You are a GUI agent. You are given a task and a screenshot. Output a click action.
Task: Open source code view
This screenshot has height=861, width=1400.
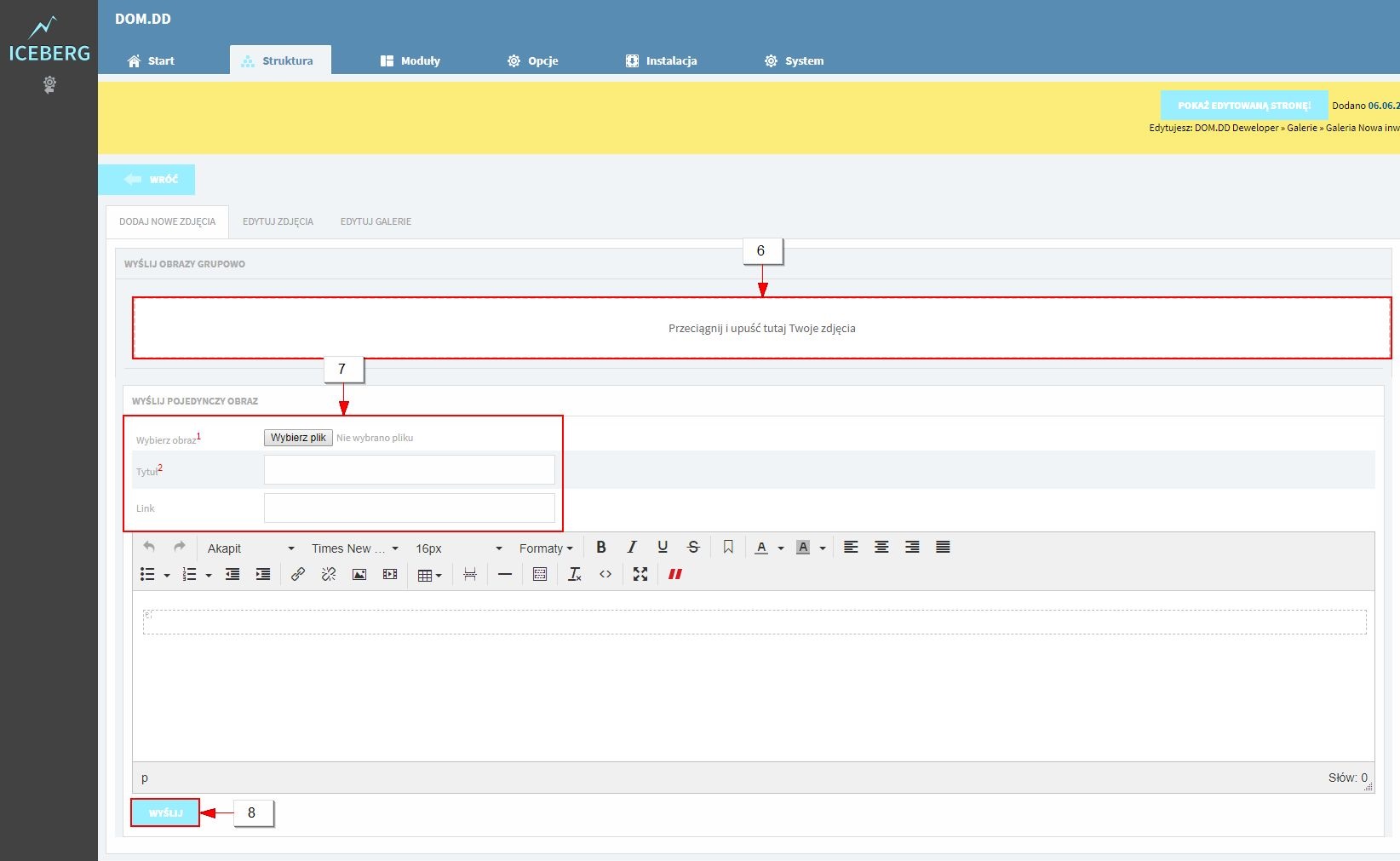605,575
